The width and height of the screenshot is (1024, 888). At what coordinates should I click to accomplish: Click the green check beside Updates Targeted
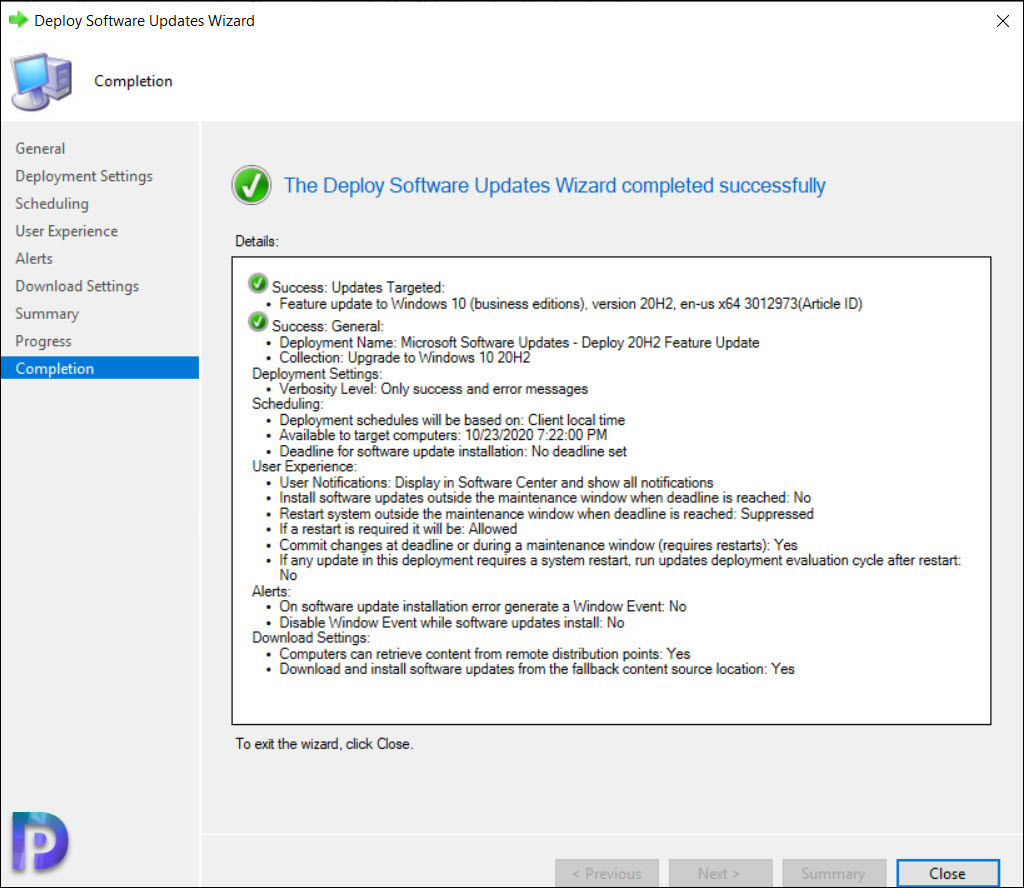[258, 283]
